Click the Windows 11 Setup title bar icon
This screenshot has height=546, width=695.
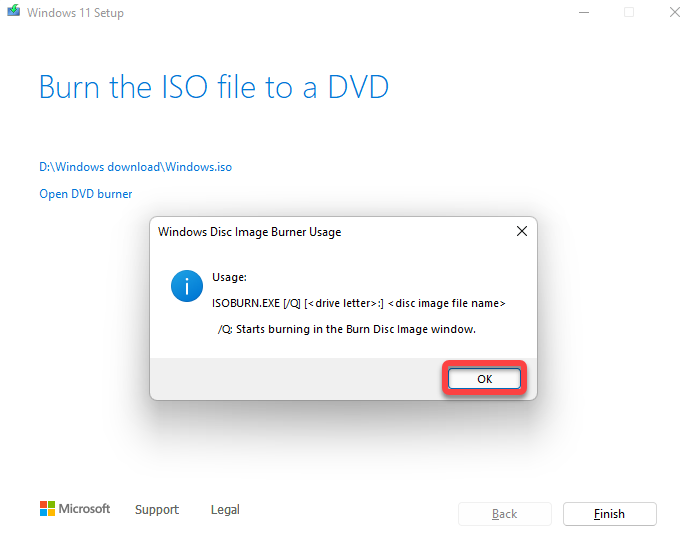point(12,14)
